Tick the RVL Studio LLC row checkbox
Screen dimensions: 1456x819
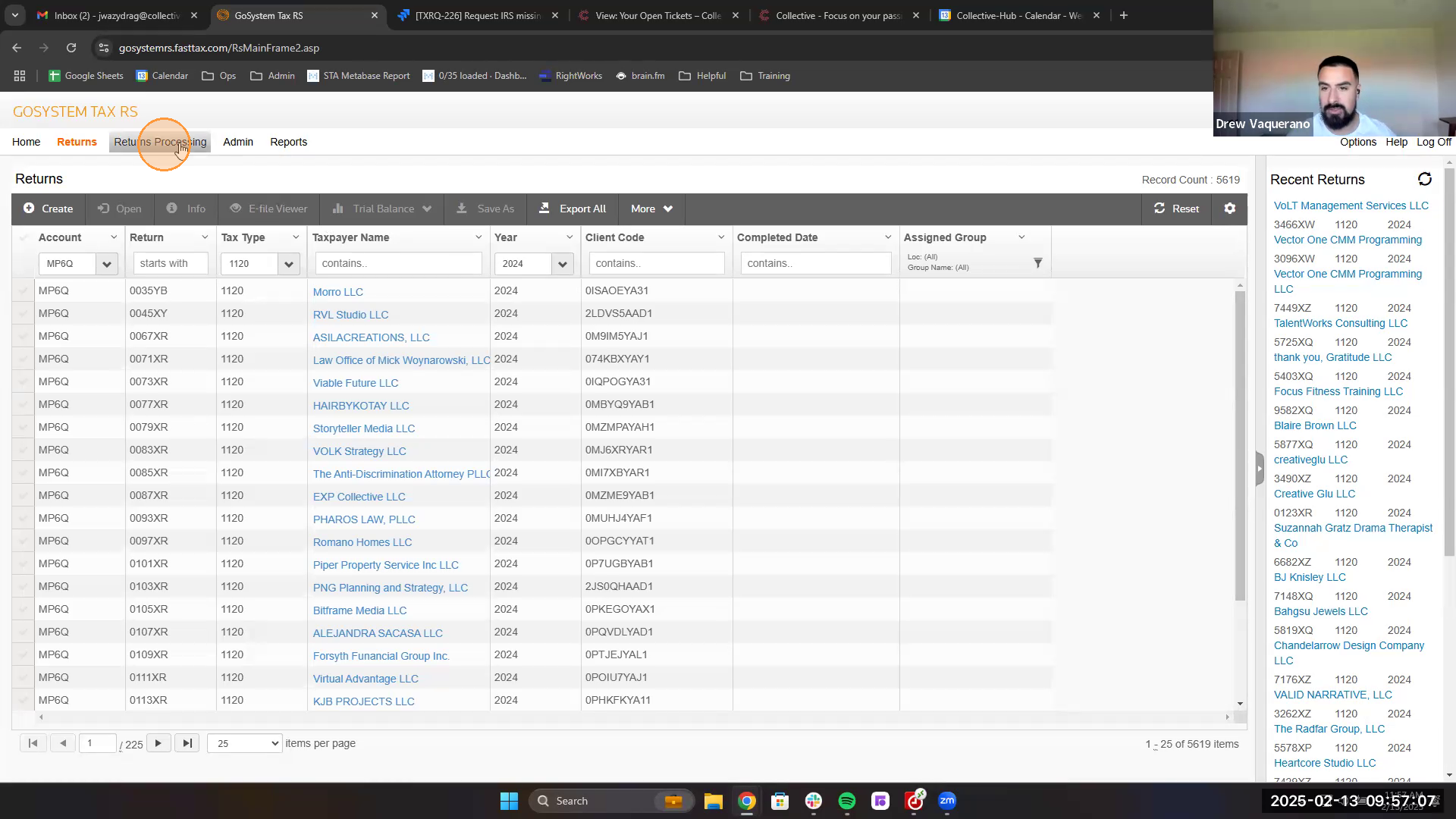point(23,314)
